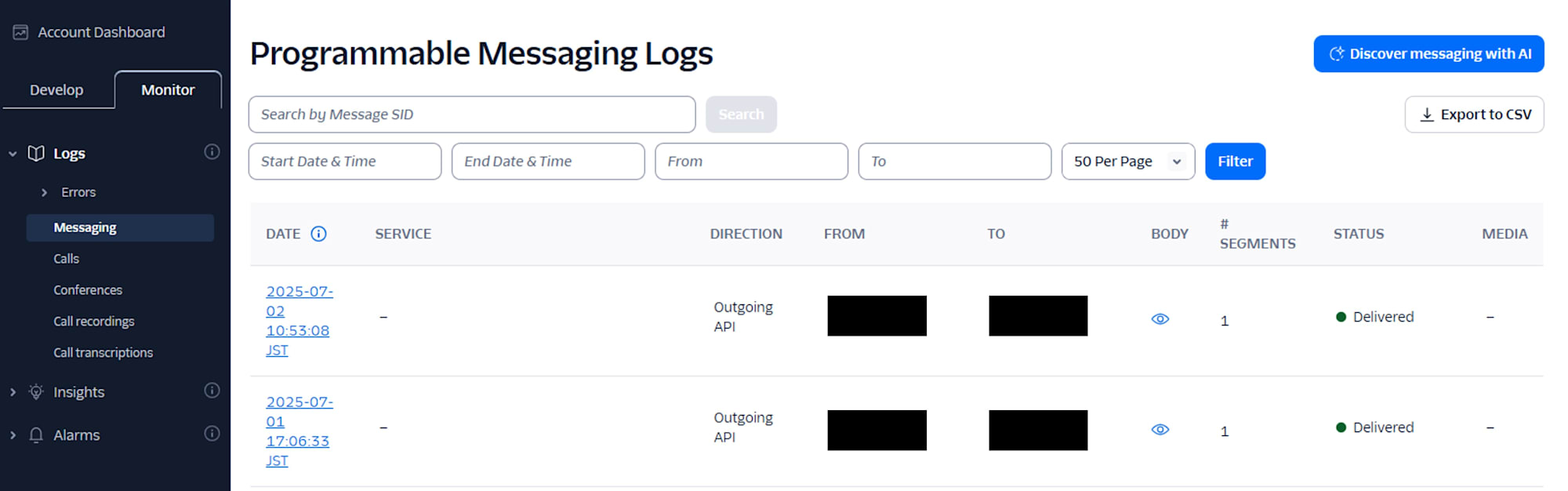Open Account Dashboard link
Viewport: 1568px width, 491px height.
pyautogui.click(x=101, y=32)
